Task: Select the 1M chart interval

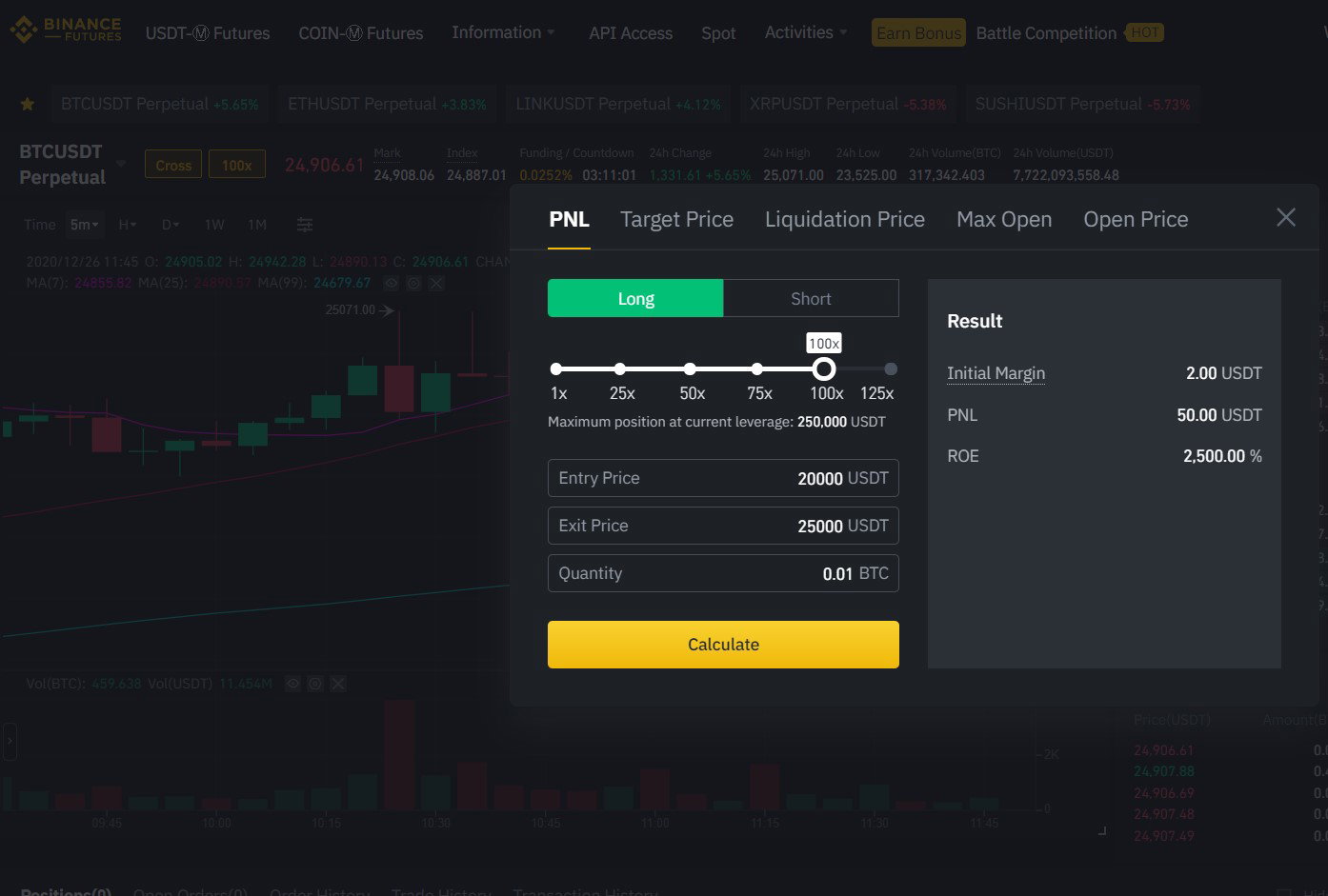Action: point(257,225)
